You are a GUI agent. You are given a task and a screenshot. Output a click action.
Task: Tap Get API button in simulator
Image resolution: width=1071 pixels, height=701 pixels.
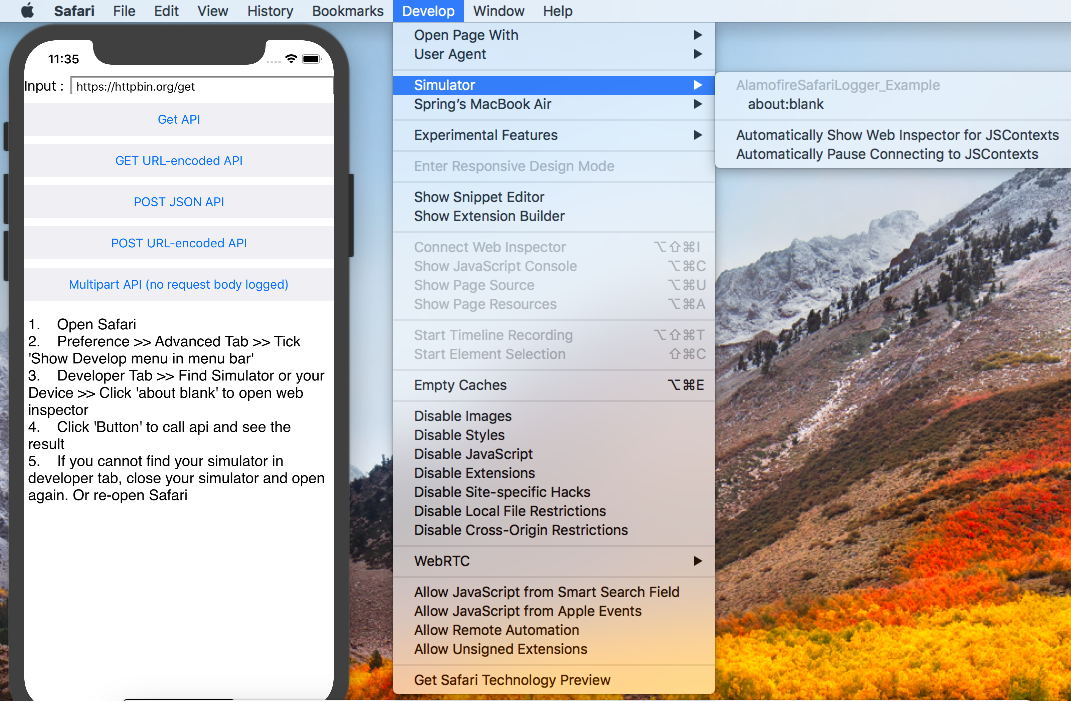[x=179, y=120]
